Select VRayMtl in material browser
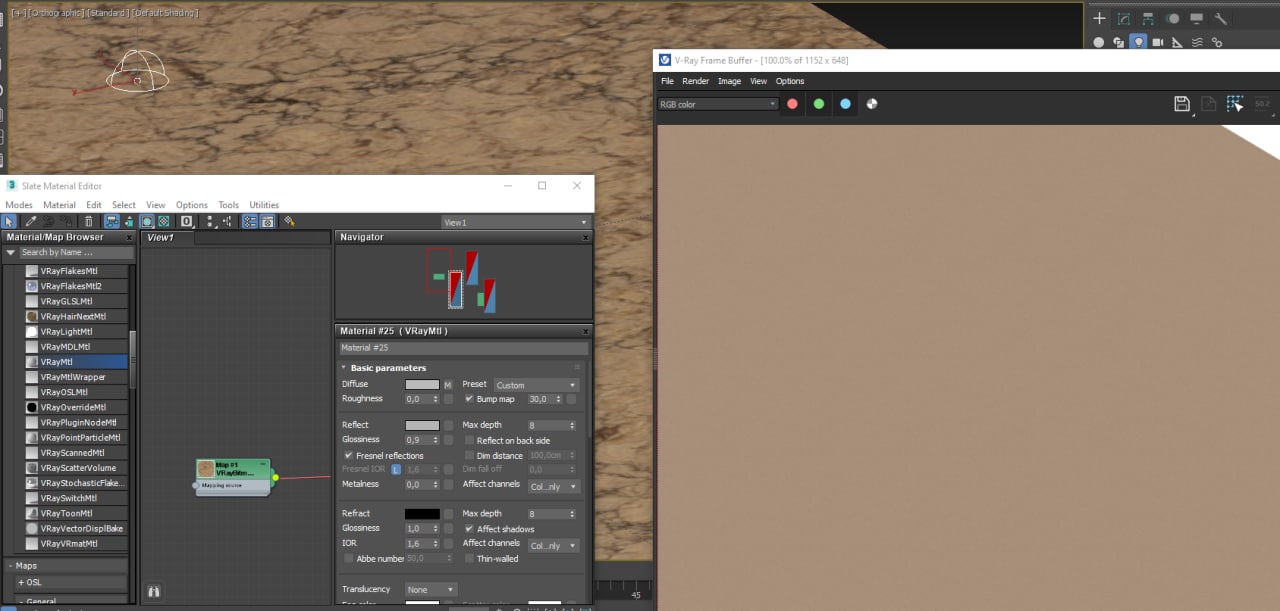This screenshot has height=611, width=1280. pos(76,362)
